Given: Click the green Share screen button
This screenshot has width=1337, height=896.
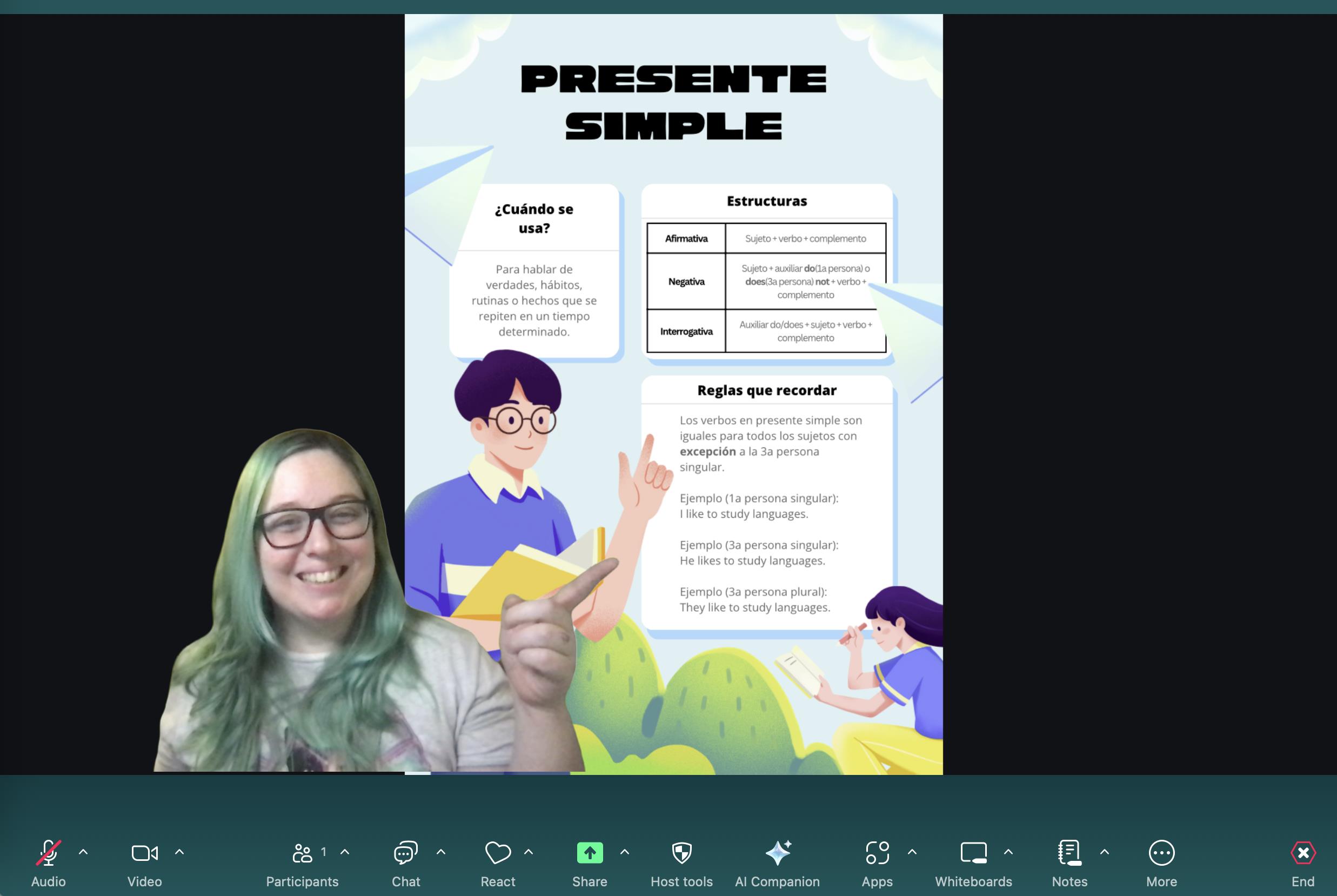Looking at the screenshot, I should coord(590,853).
